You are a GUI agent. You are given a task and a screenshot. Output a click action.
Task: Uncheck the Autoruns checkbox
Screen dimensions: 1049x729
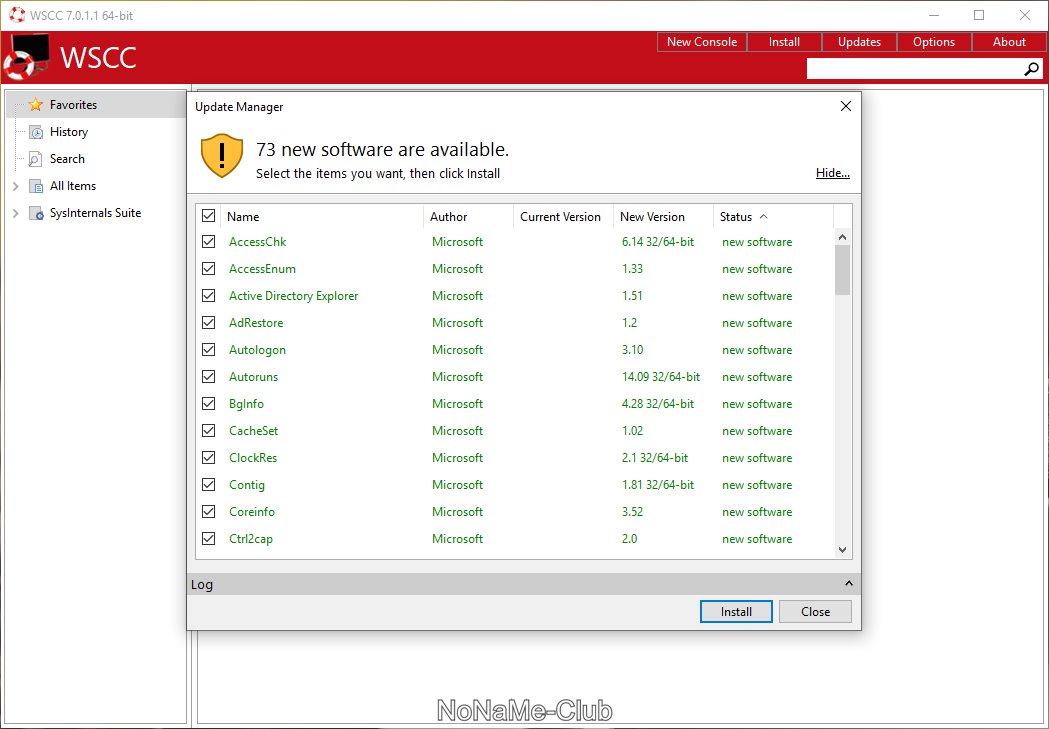click(x=209, y=377)
